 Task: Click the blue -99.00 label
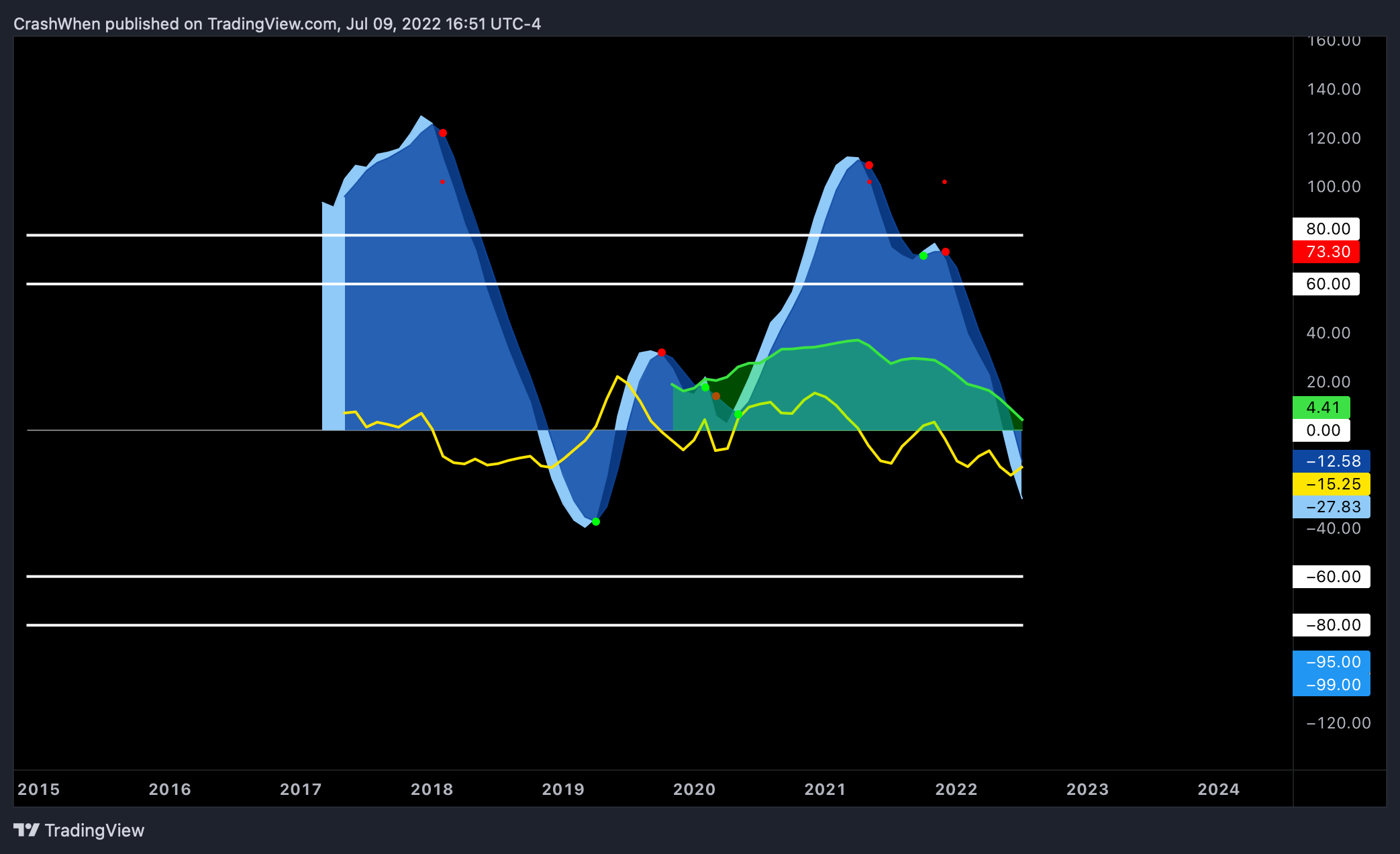(x=1332, y=685)
